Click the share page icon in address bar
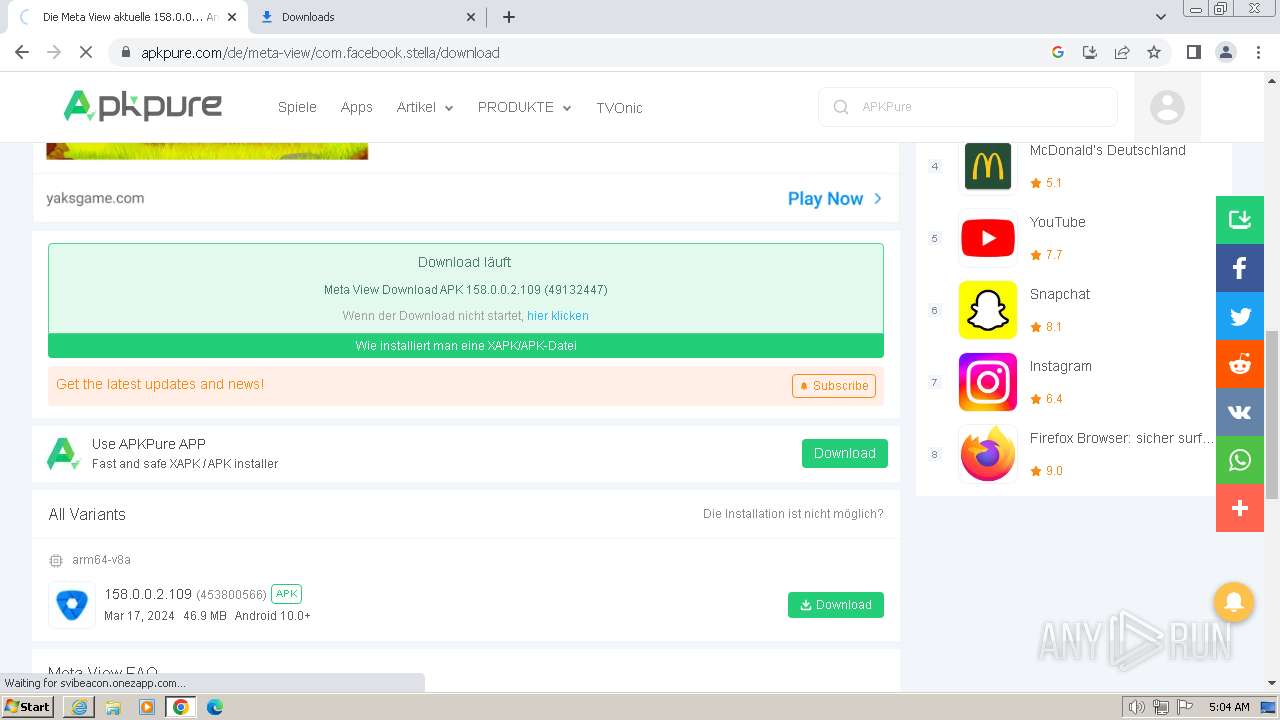This screenshot has height=720, width=1280. click(1122, 53)
